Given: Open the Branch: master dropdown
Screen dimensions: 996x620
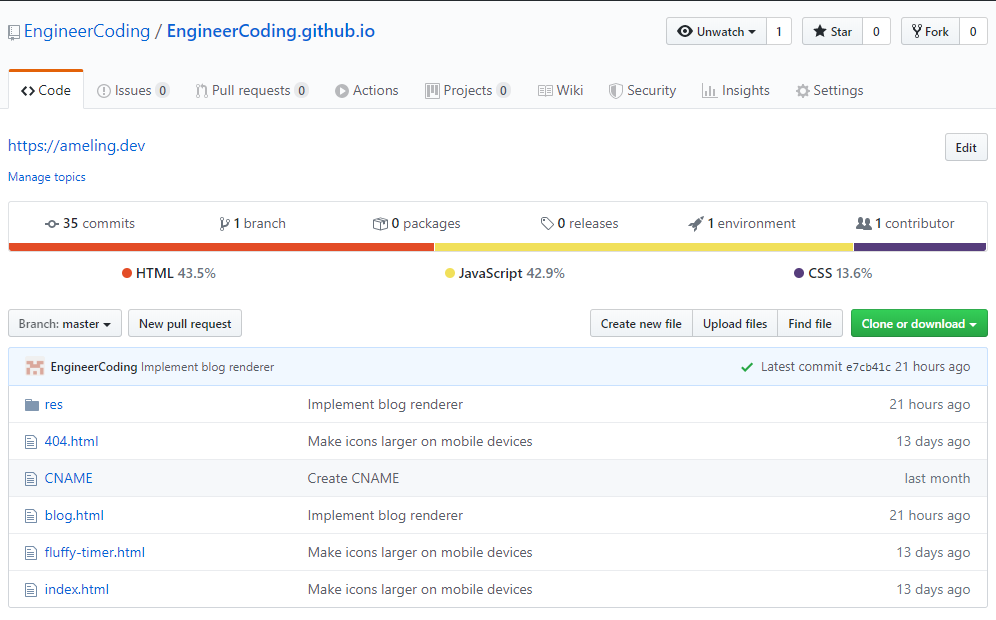Looking at the screenshot, I should pyautogui.click(x=65, y=324).
